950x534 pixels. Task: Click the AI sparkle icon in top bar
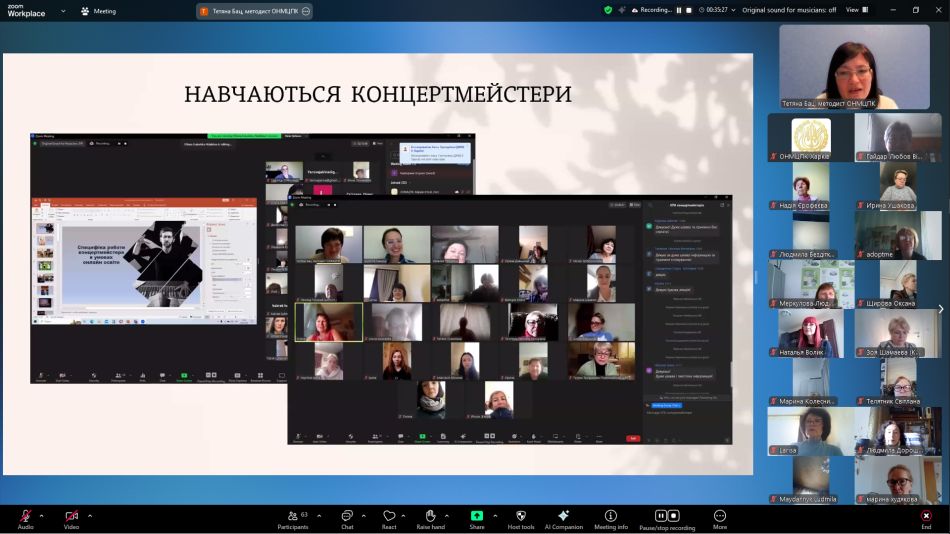click(x=622, y=10)
